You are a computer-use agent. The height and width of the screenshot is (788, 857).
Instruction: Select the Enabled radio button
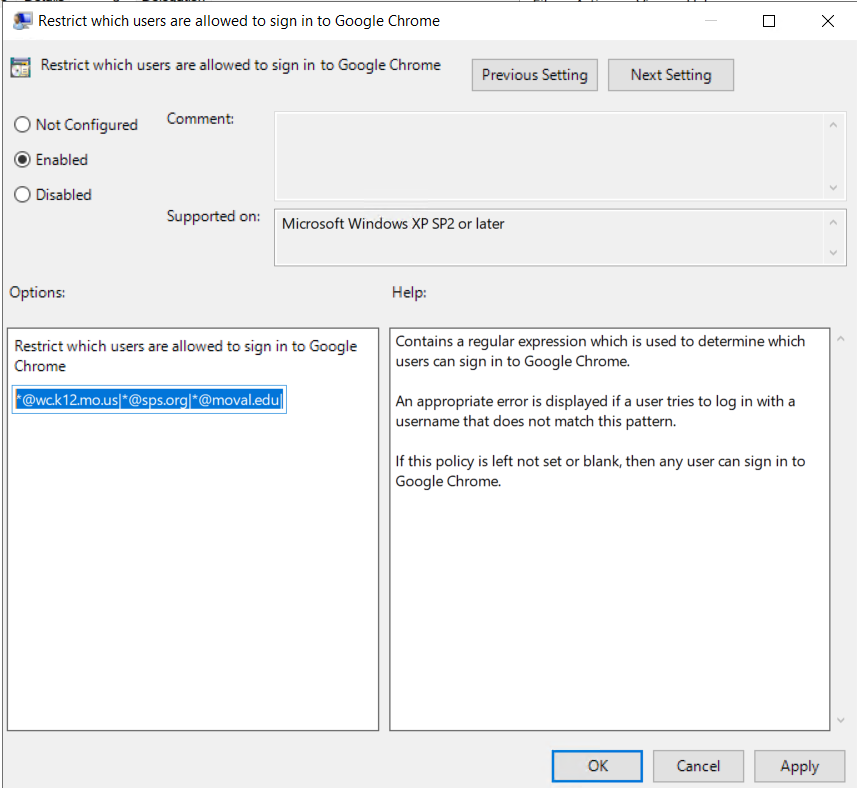coord(21,159)
